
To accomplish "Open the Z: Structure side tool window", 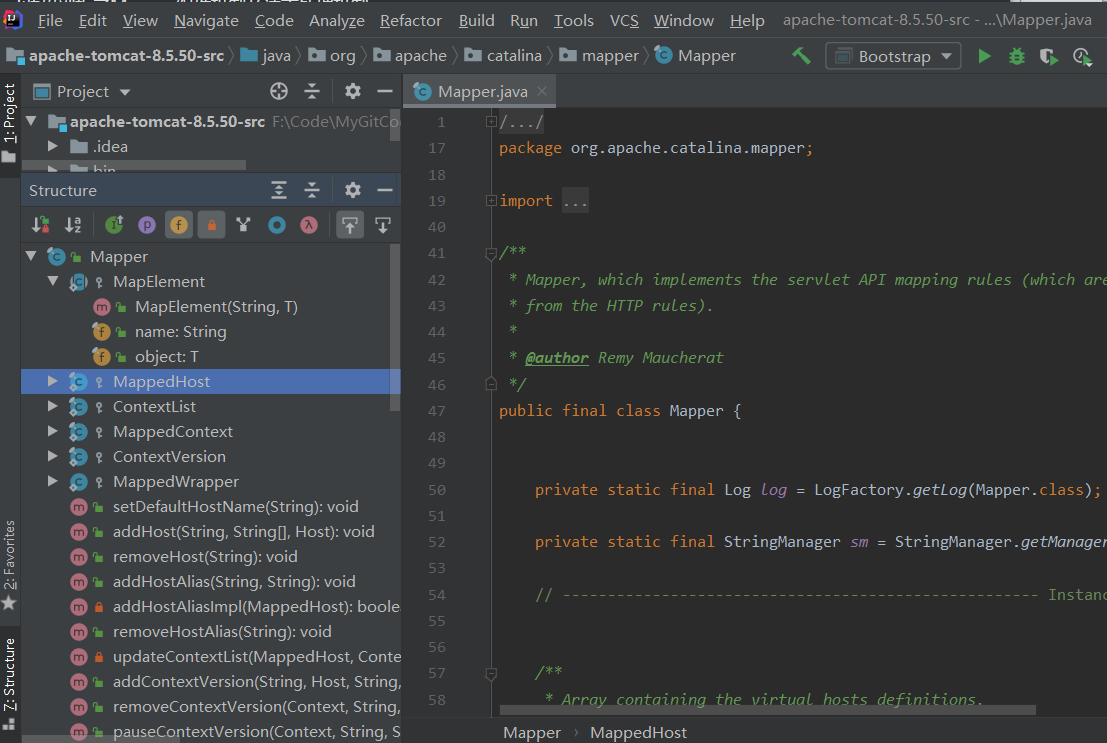I will pos(9,684).
